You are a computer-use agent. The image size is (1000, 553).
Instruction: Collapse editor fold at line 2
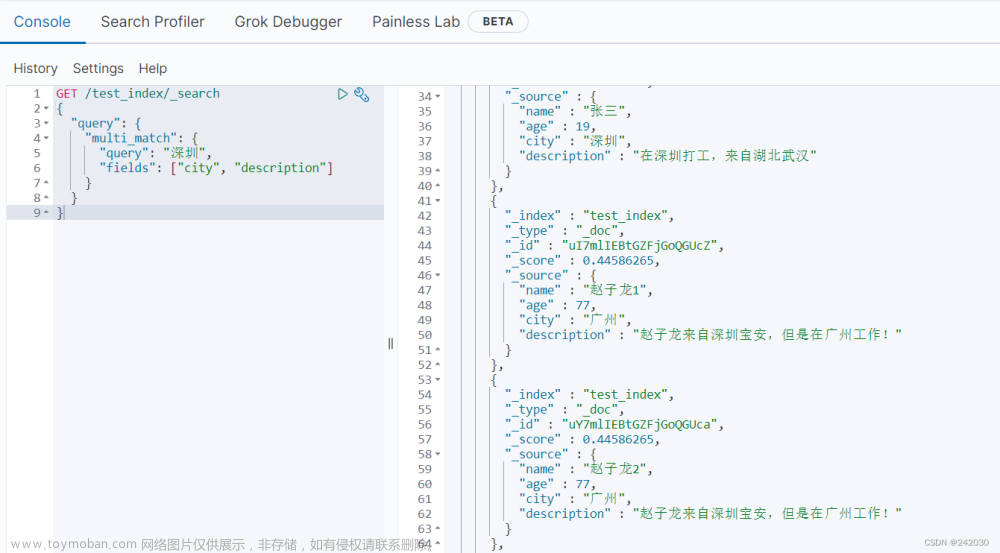46,108
